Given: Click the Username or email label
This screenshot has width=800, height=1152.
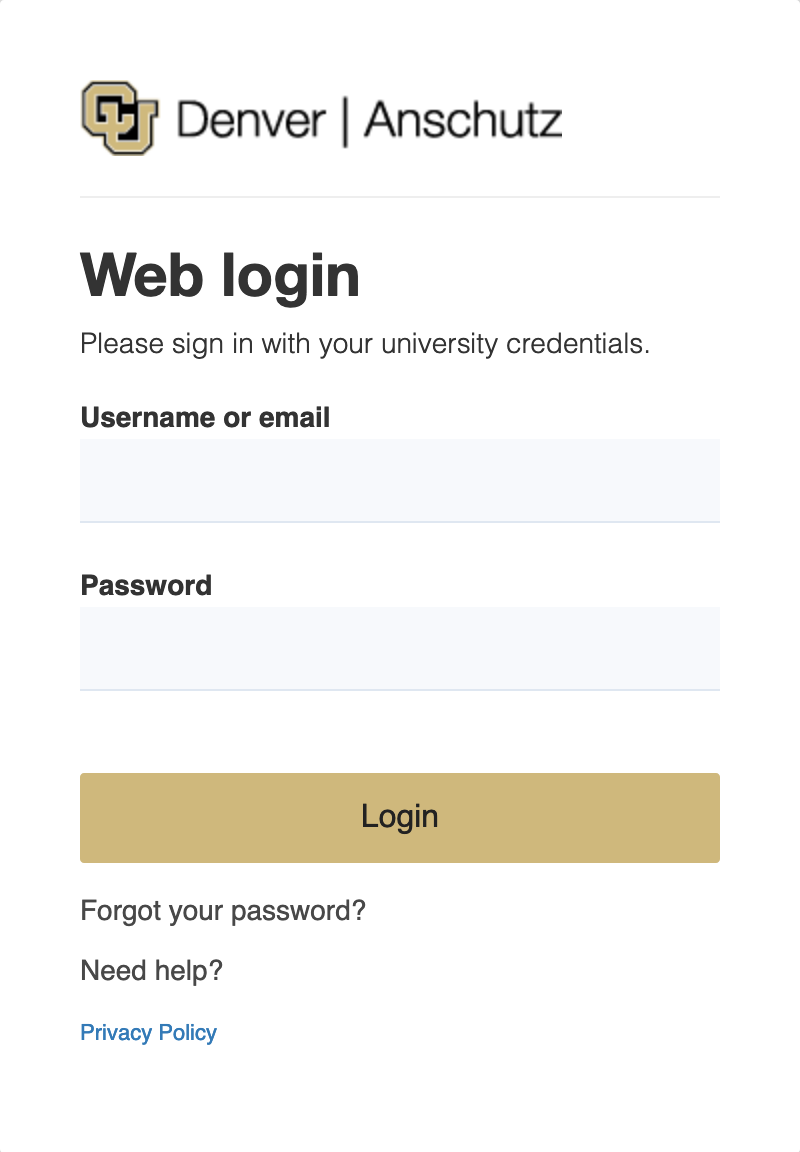Looking at the screenshot, I should tap(205, 417).
